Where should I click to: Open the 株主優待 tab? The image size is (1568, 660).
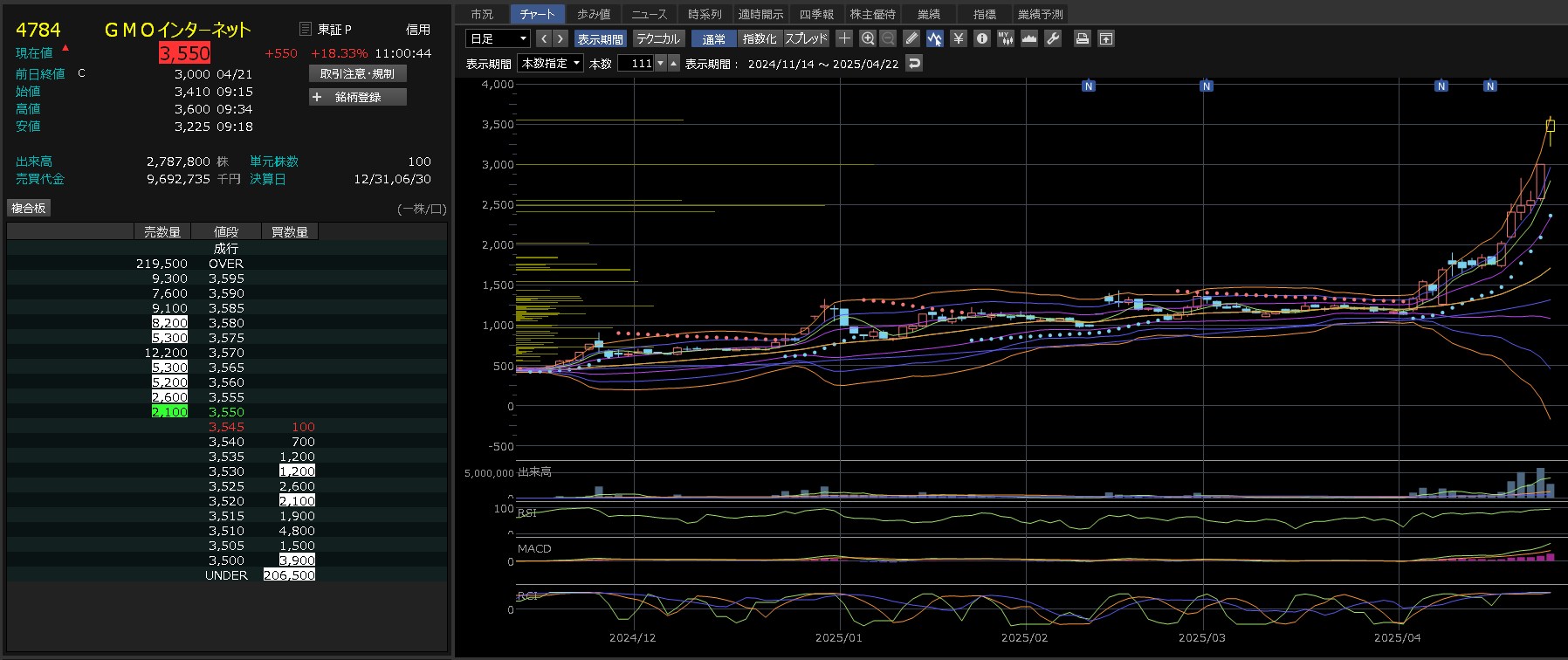point(873,14)
